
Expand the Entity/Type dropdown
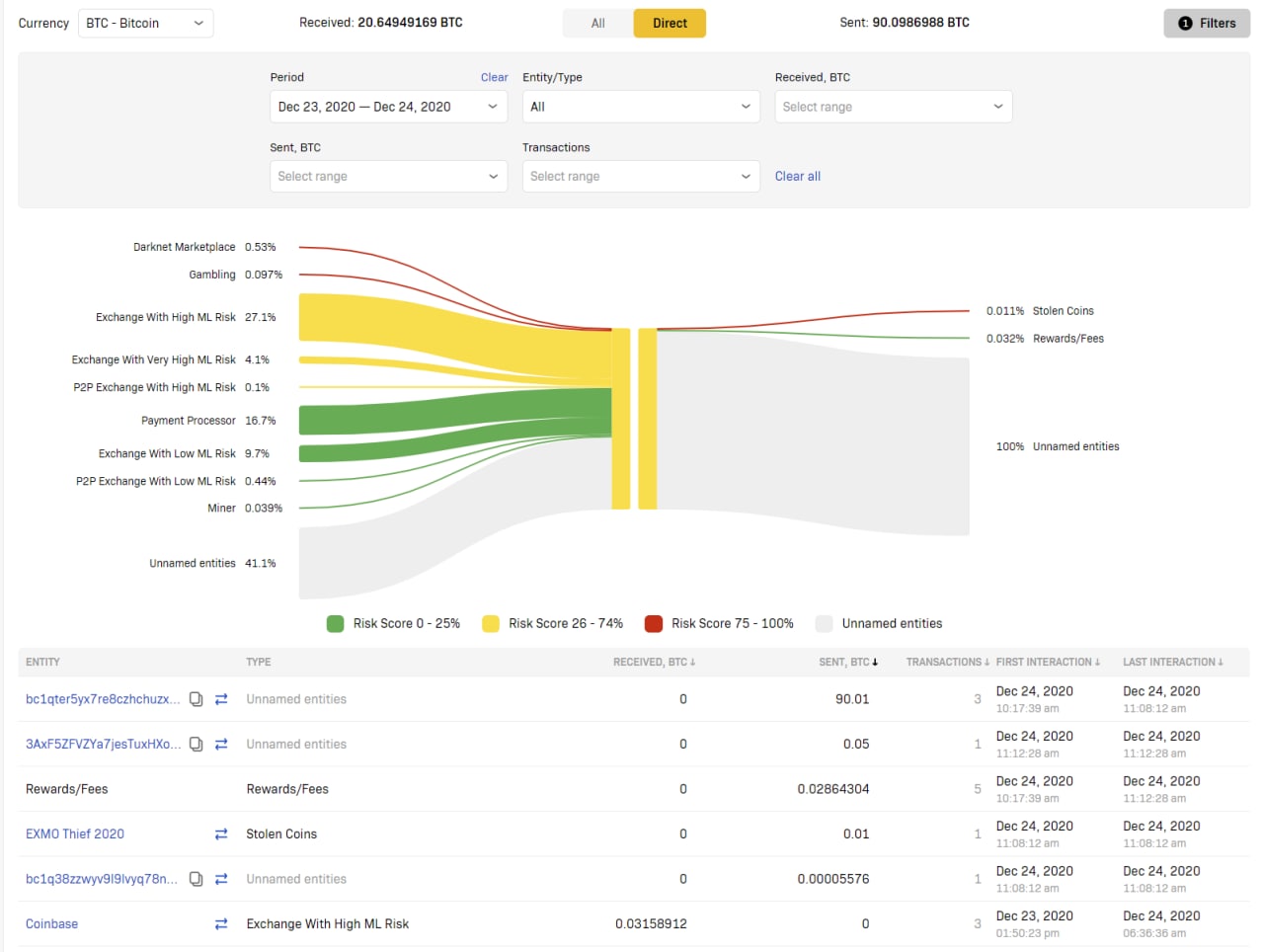(x=640, y=107)
